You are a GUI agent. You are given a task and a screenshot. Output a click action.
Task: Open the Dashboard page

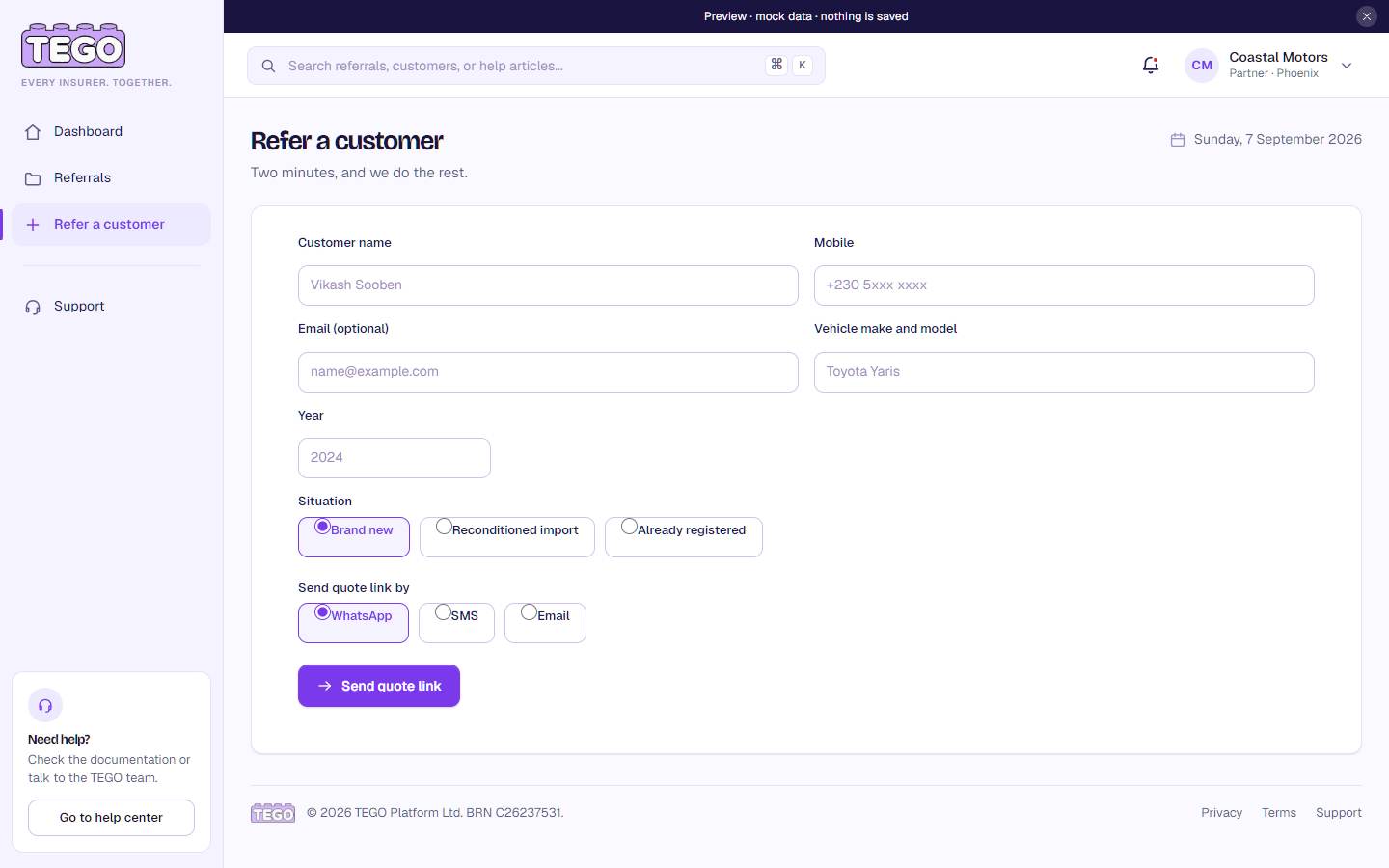click(112, 132)
